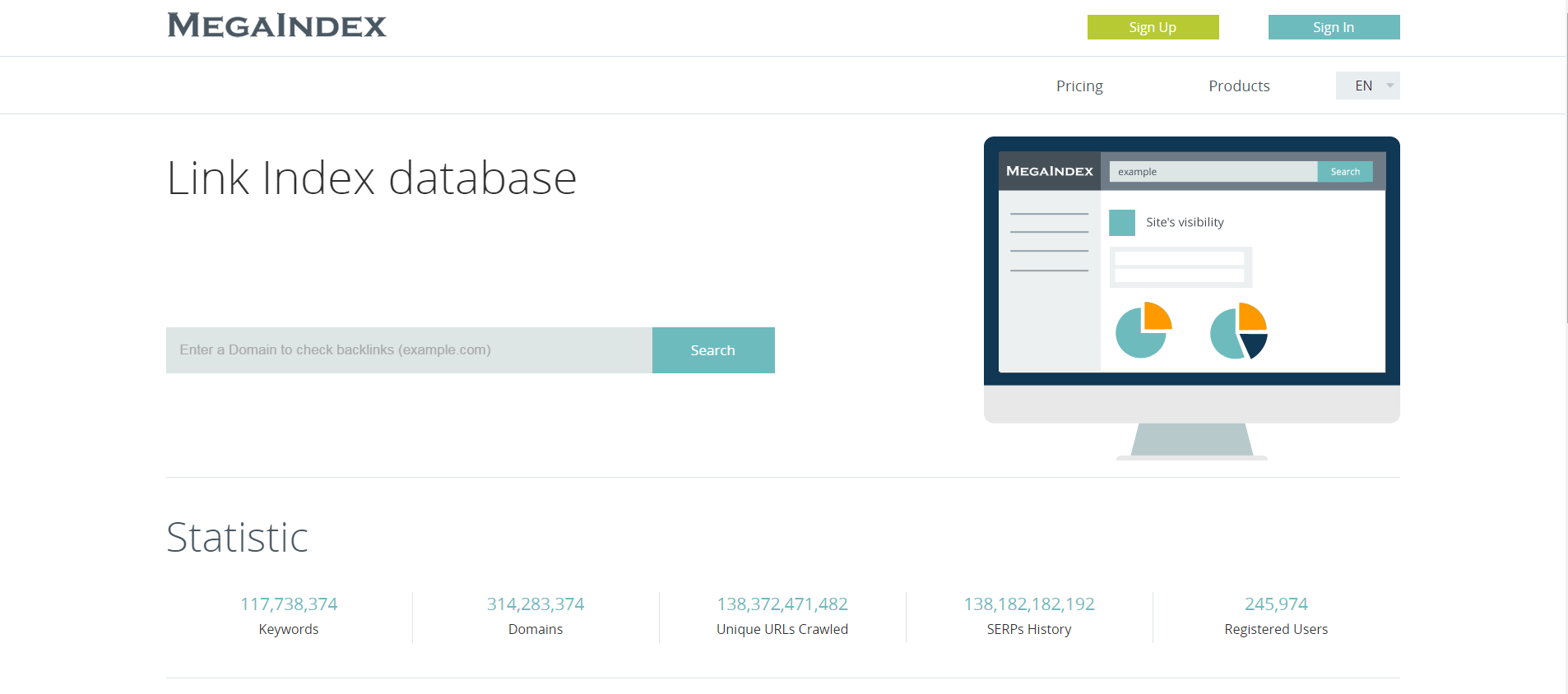Click the 138,182,182,192 SERPs value
The width and height of the screenshot is (1568, 694).
point(1029,604)
